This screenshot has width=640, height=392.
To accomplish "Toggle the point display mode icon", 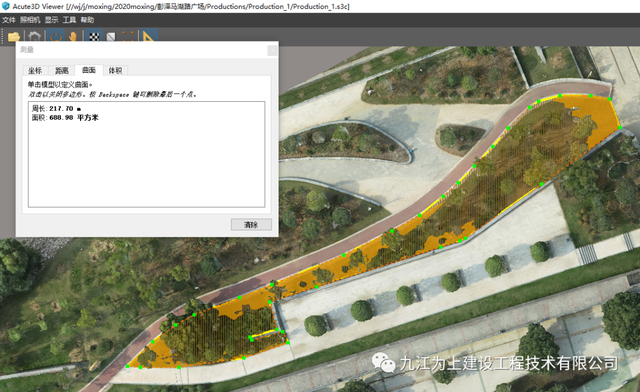I will (x=128, y=36).
